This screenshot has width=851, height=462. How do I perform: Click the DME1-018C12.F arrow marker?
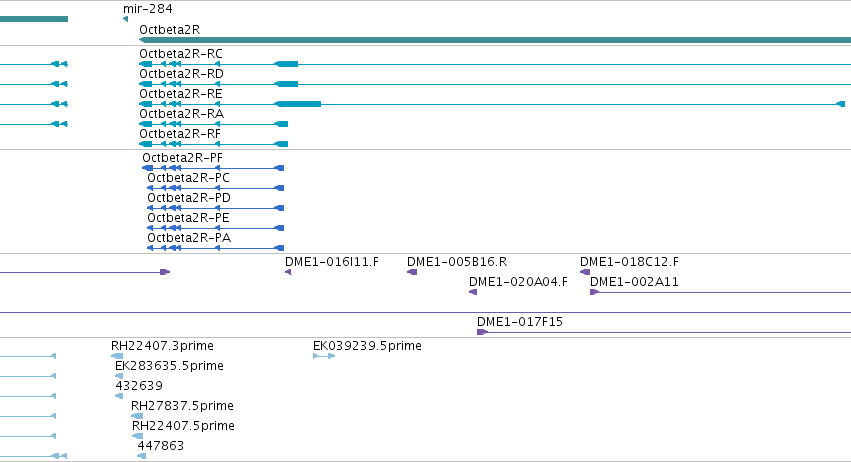pos(585,272)
